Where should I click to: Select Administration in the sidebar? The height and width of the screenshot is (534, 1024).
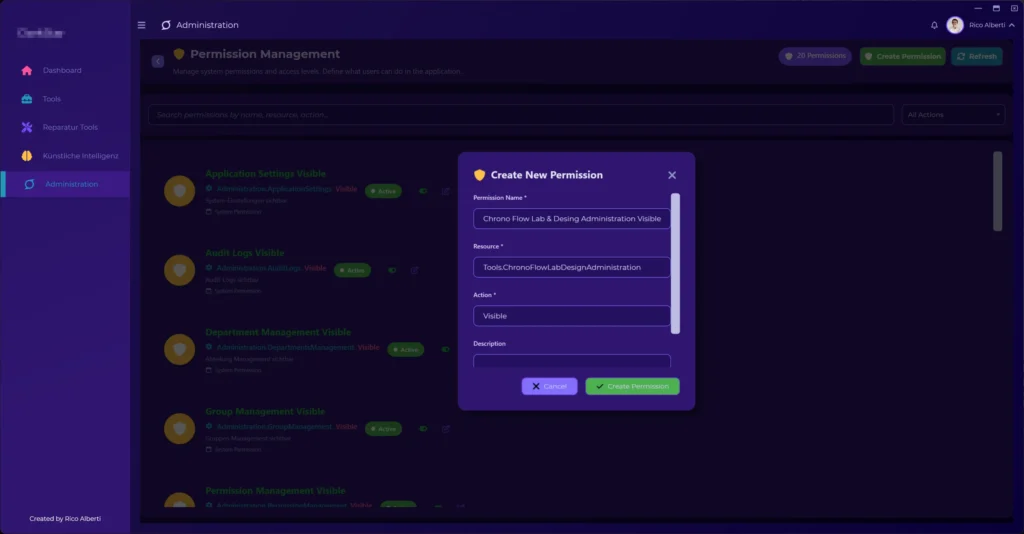[65, 185]
